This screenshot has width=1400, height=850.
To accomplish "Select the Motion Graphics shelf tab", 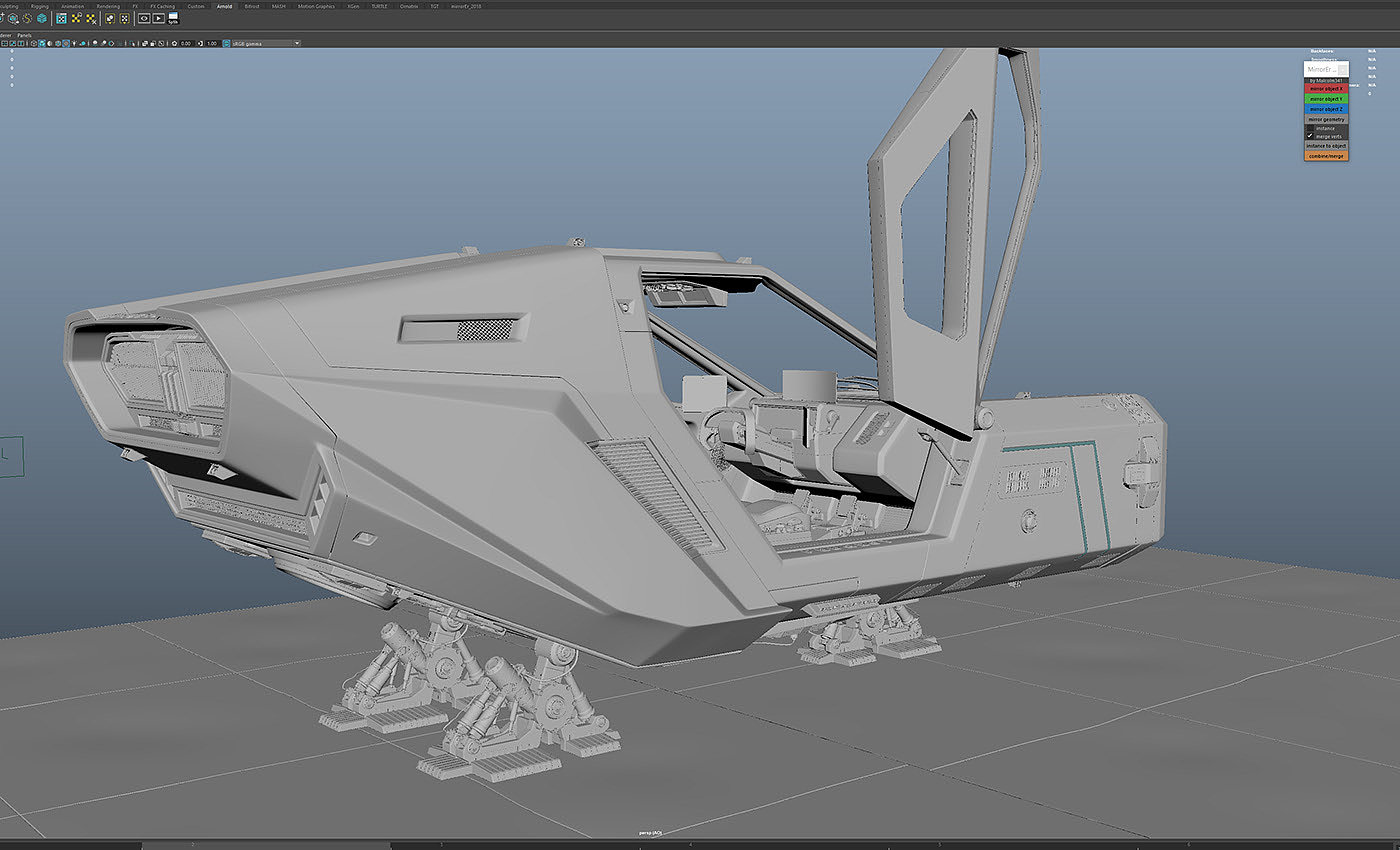I will [316, 6].
